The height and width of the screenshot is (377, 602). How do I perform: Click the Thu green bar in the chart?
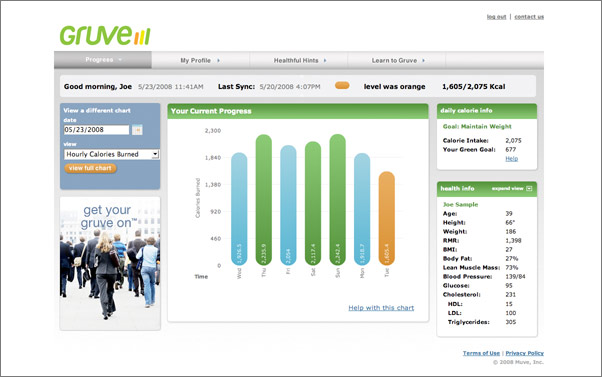[x=264, y=200]
